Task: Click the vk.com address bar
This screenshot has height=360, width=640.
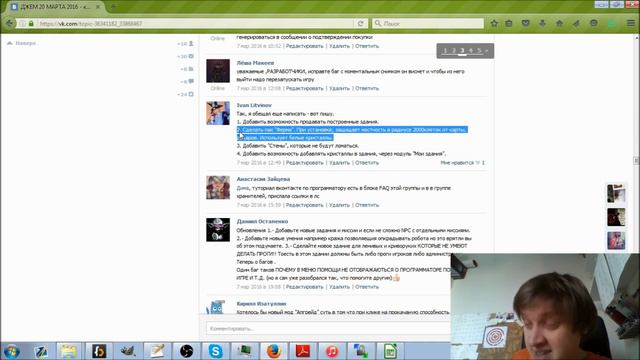Action: click(196, 23)
